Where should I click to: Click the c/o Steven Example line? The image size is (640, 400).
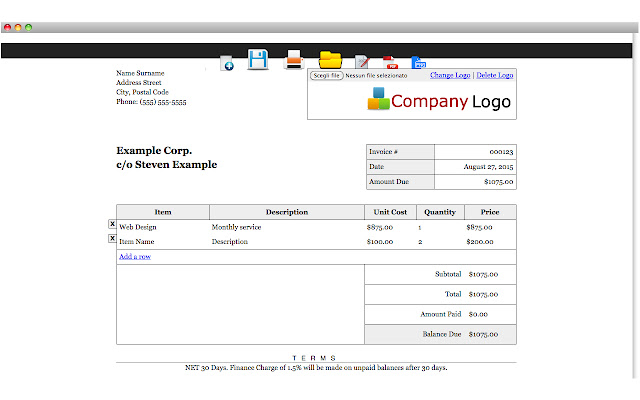(x=167, y=164)
